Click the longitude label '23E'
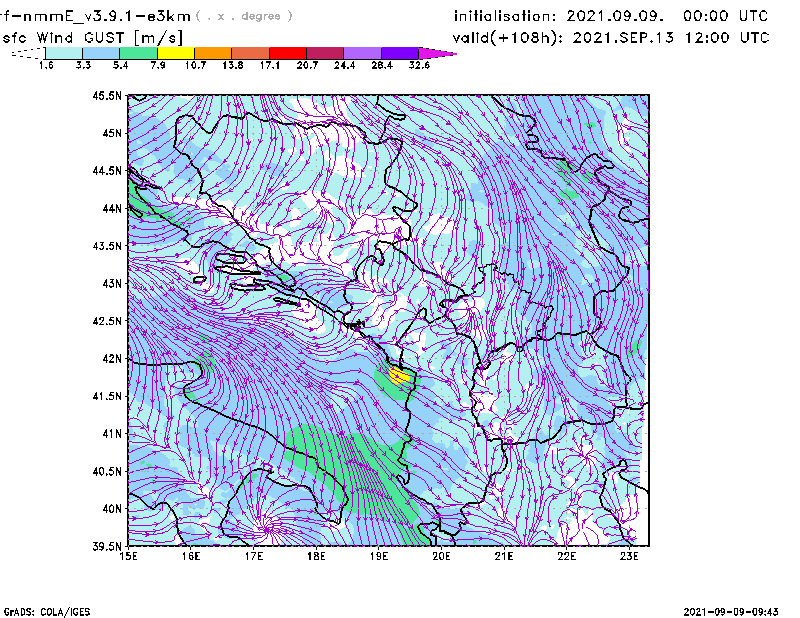This screenshot has height=618, width=800. tap(629, 556)
